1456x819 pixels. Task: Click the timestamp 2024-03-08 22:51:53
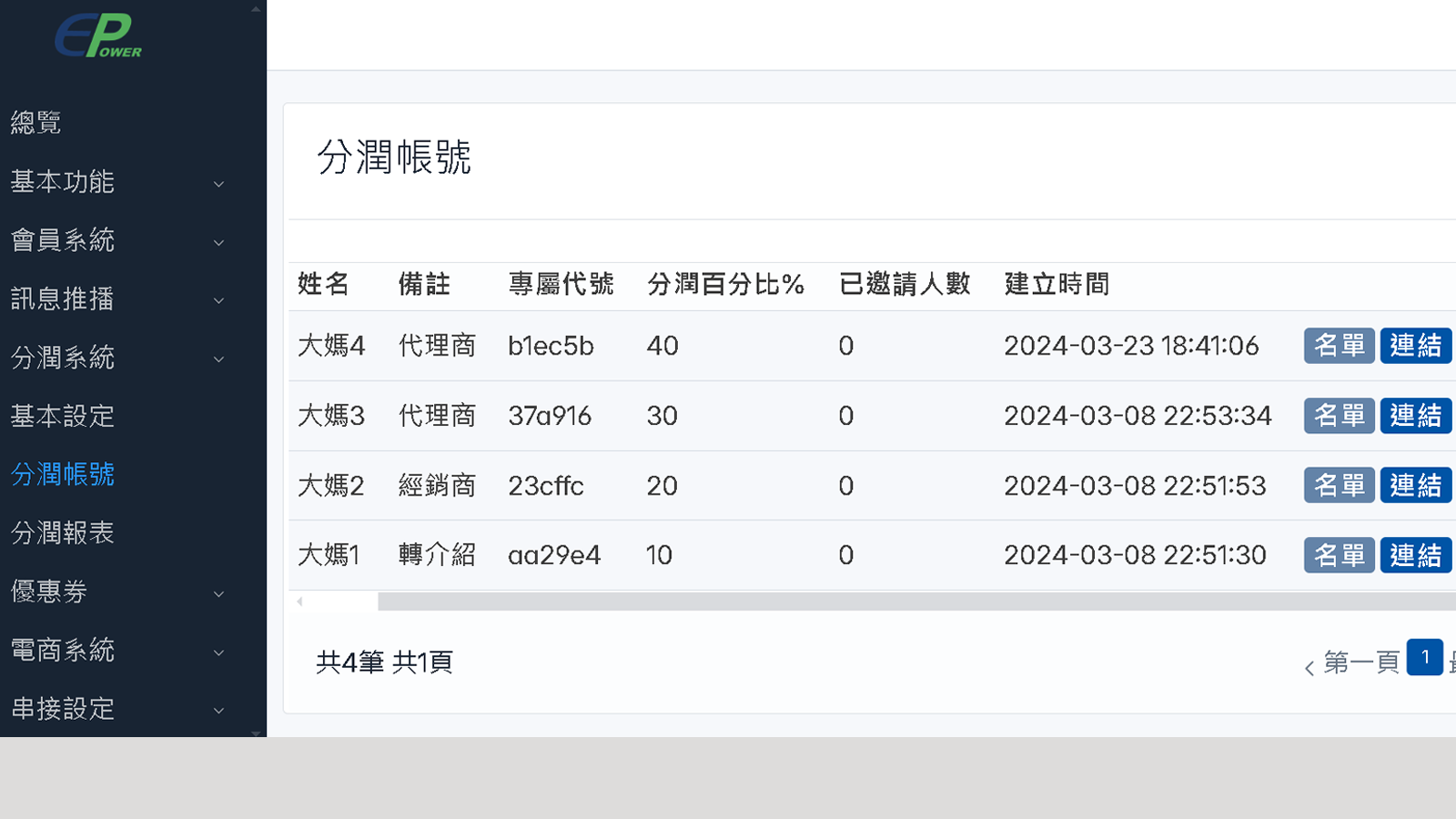(1135, 486)
